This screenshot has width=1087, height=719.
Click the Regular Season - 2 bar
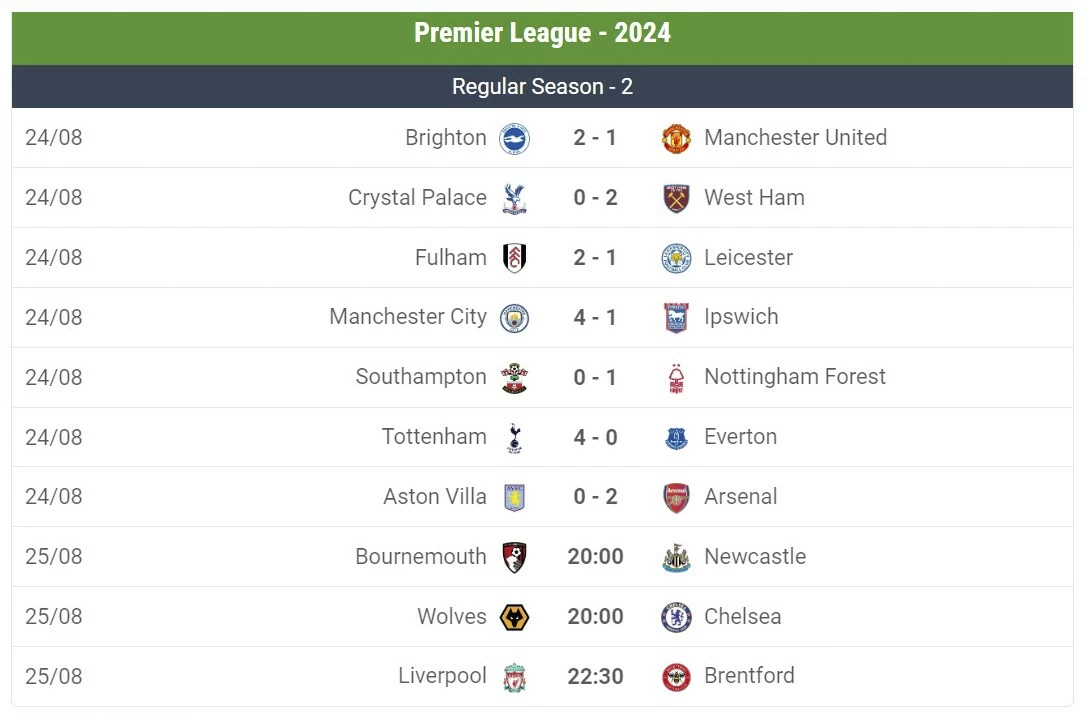(x=542, y=86)
